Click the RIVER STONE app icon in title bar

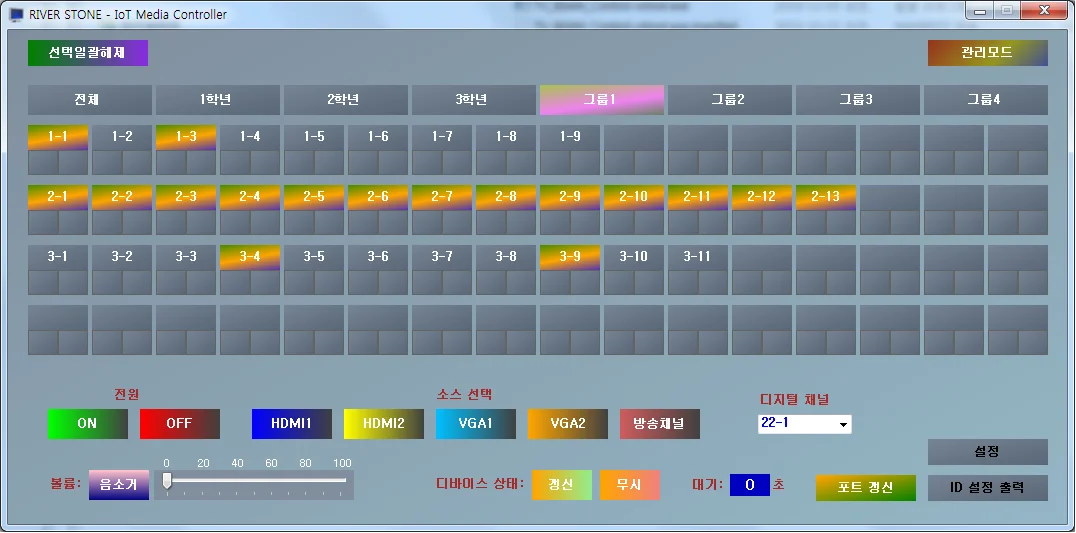(16, 14)
